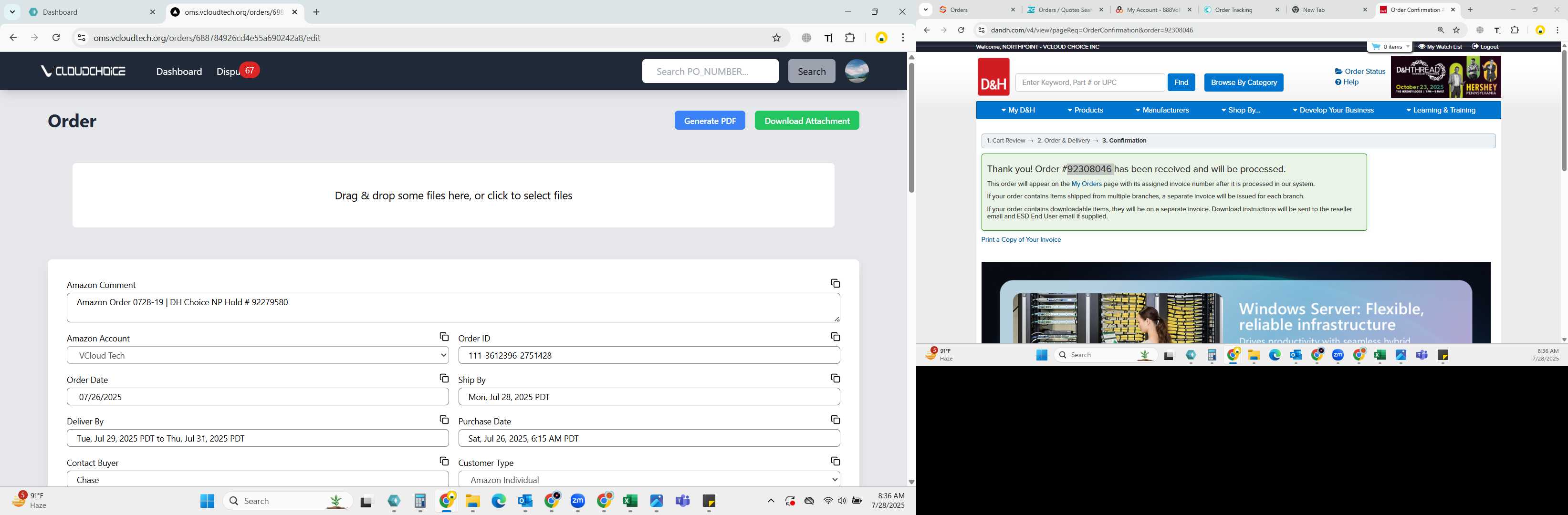The width and height of the screenshot is (1568, 515).
Task: Open the zoom magnifier icon in D&H address bar
Action: [1440, 30]
